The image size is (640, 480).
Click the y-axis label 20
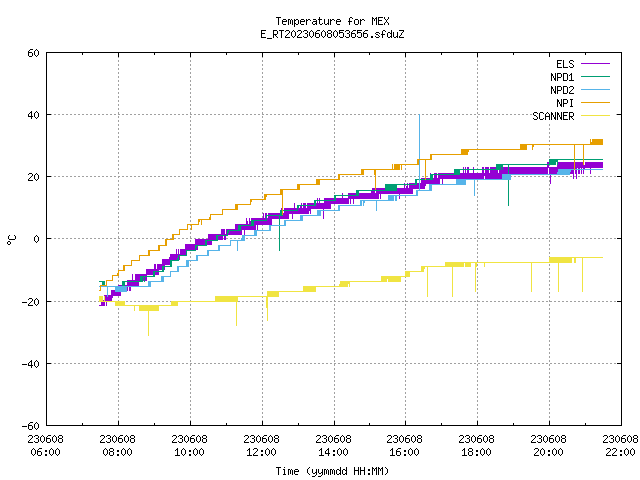point(33,178)
